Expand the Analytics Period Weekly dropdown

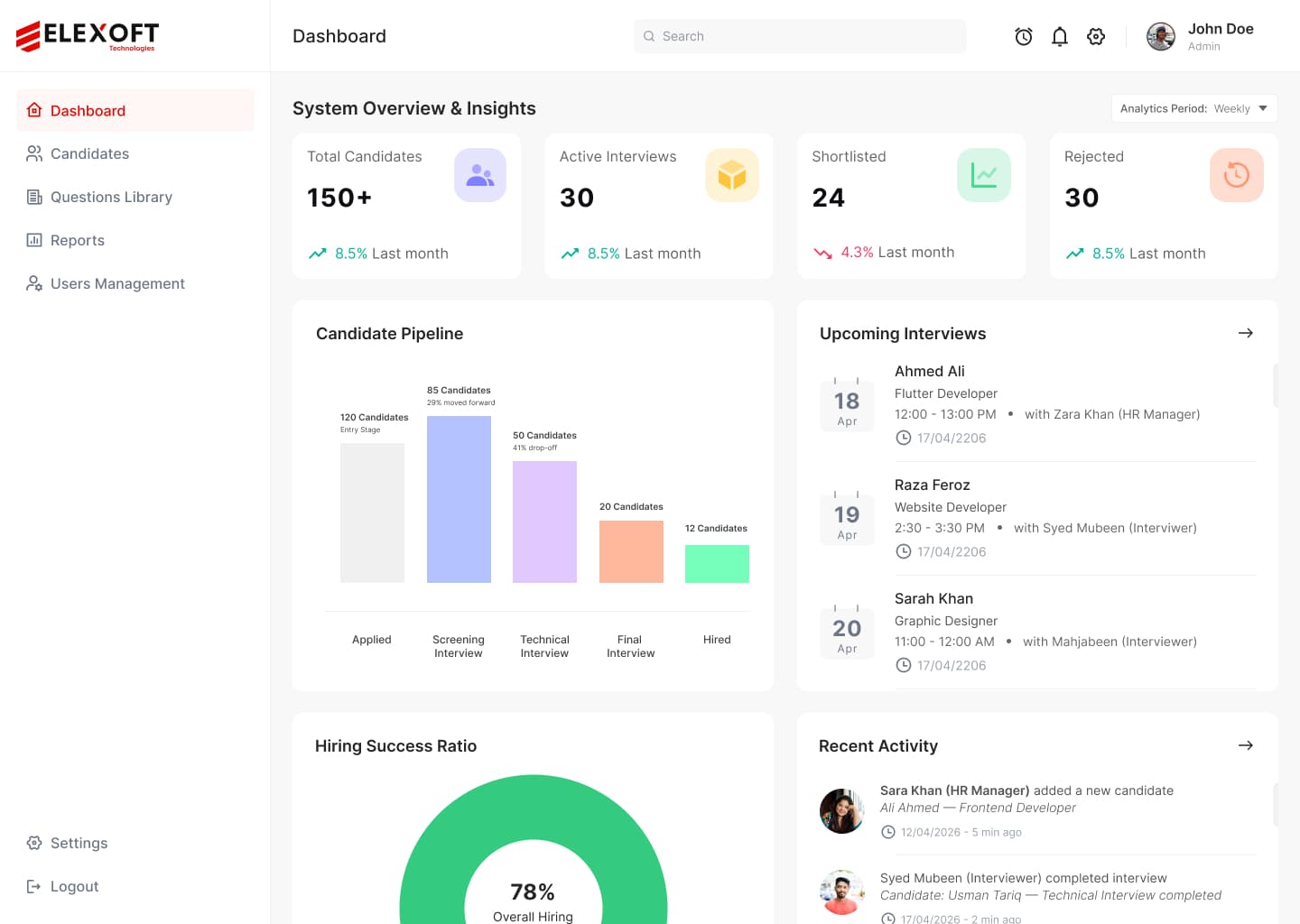(1194, 108)
